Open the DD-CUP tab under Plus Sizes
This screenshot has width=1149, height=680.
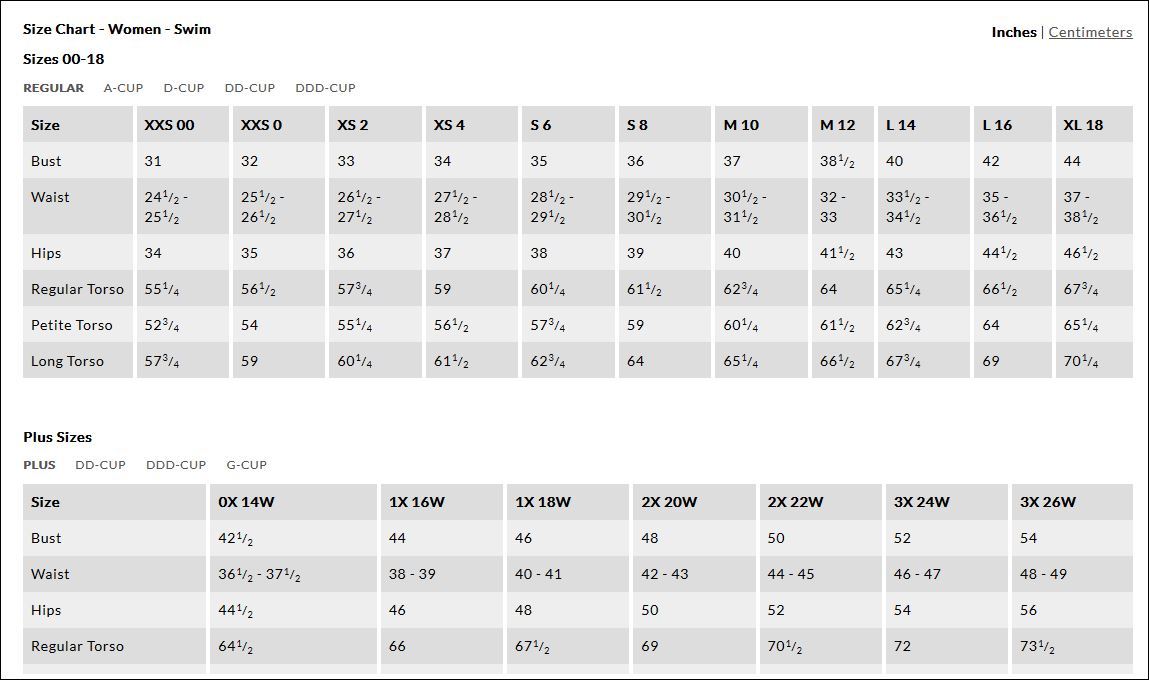(x=100, y=465)
